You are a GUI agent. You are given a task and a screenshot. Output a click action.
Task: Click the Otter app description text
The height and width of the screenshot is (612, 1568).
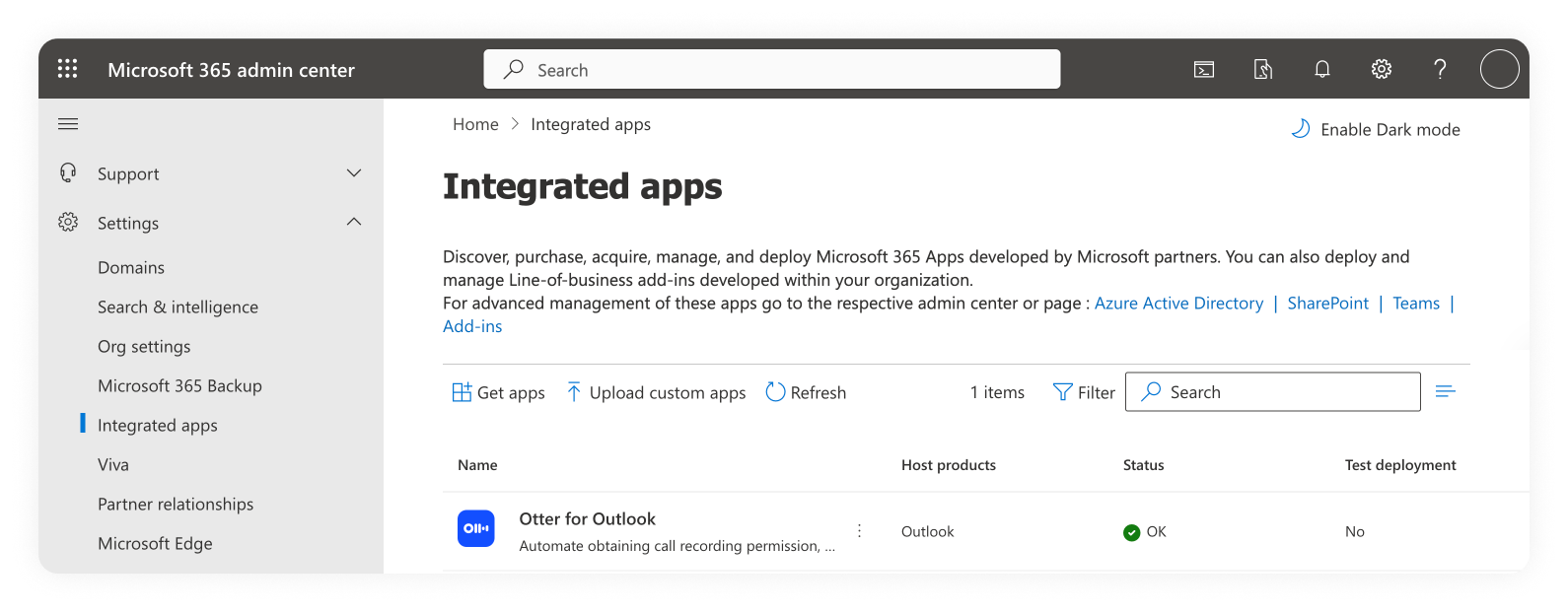(677, 546)
